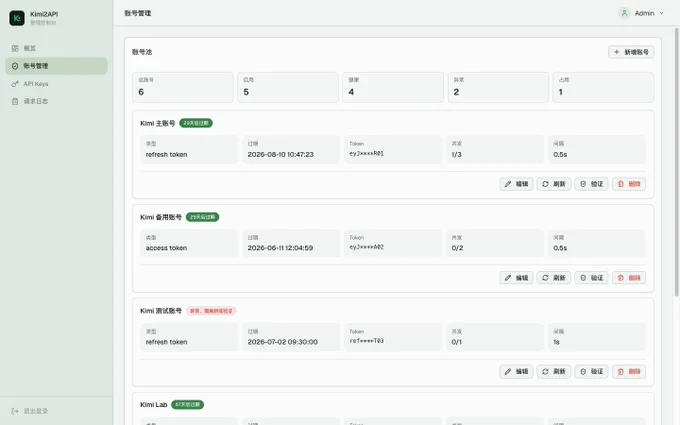The image size is (680, 425).
Task: Click the 新增账号 add account button
Action: coord(631,52)
